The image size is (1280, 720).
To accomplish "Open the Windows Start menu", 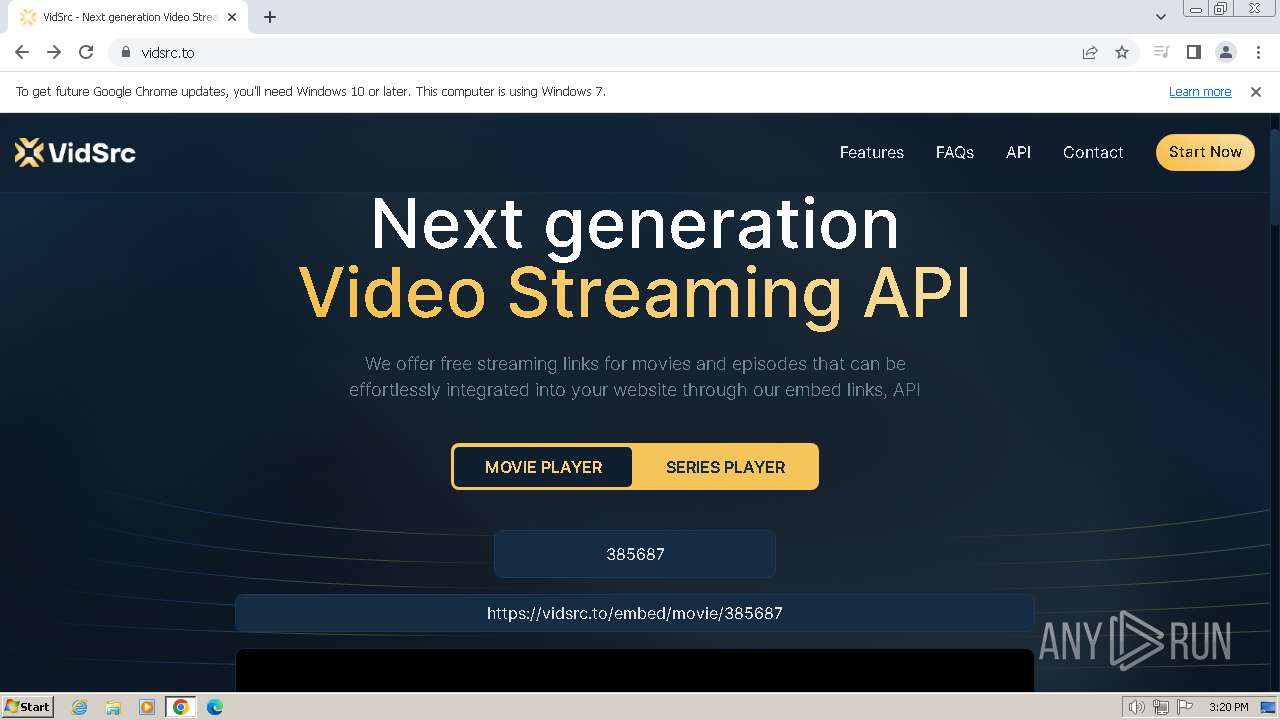I will point(27,707).
